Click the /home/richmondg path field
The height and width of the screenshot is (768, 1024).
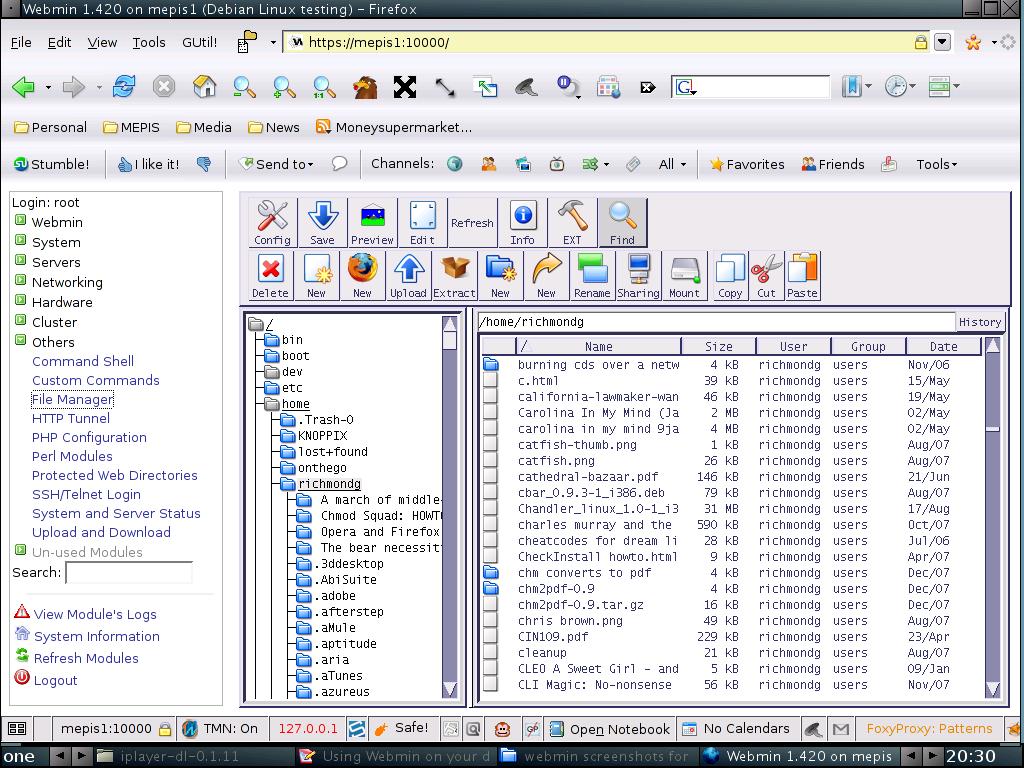click(717, 322)
